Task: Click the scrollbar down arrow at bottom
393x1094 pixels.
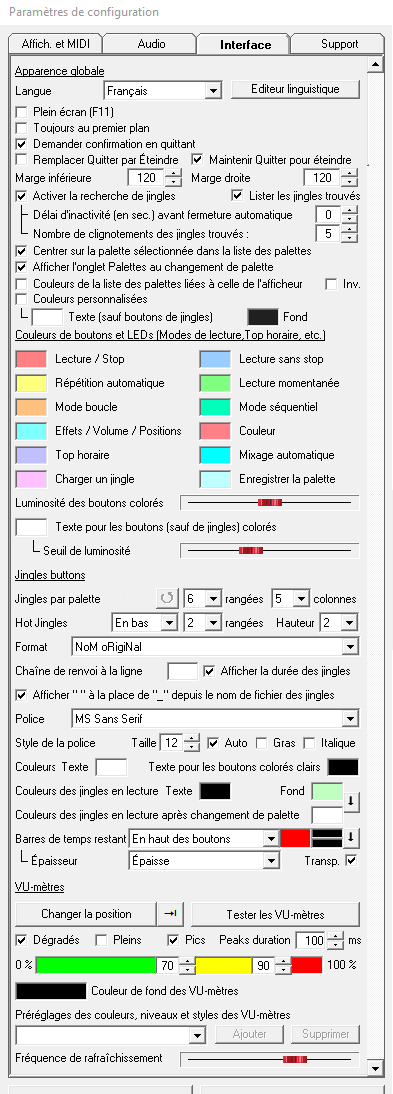Action: [x=375, y=1069]
